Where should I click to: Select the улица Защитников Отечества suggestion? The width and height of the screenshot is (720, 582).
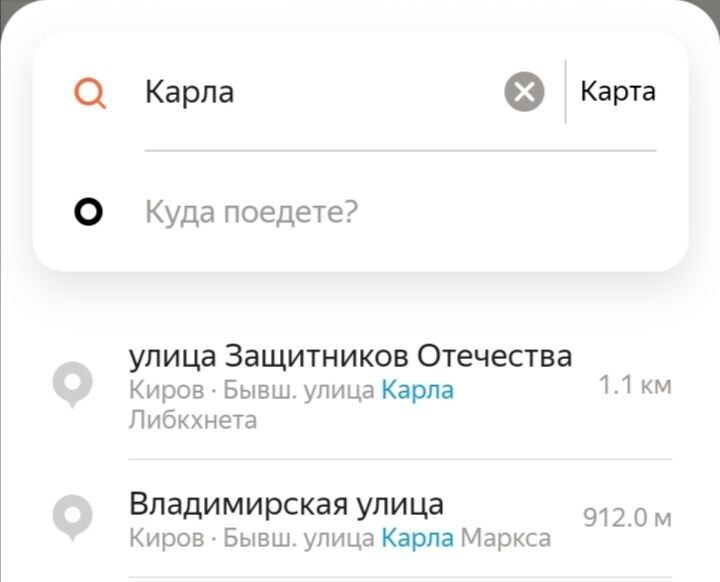350,356
